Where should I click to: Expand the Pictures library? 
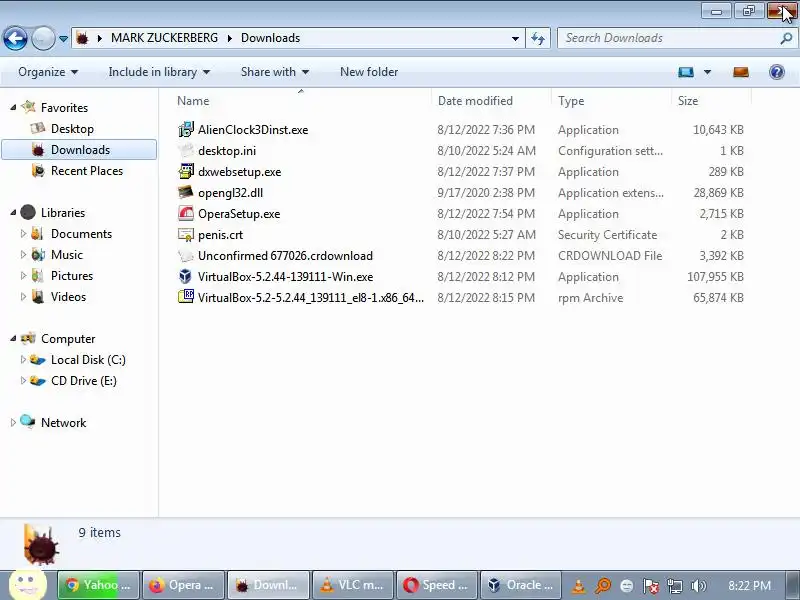click(x=23, y=276)
